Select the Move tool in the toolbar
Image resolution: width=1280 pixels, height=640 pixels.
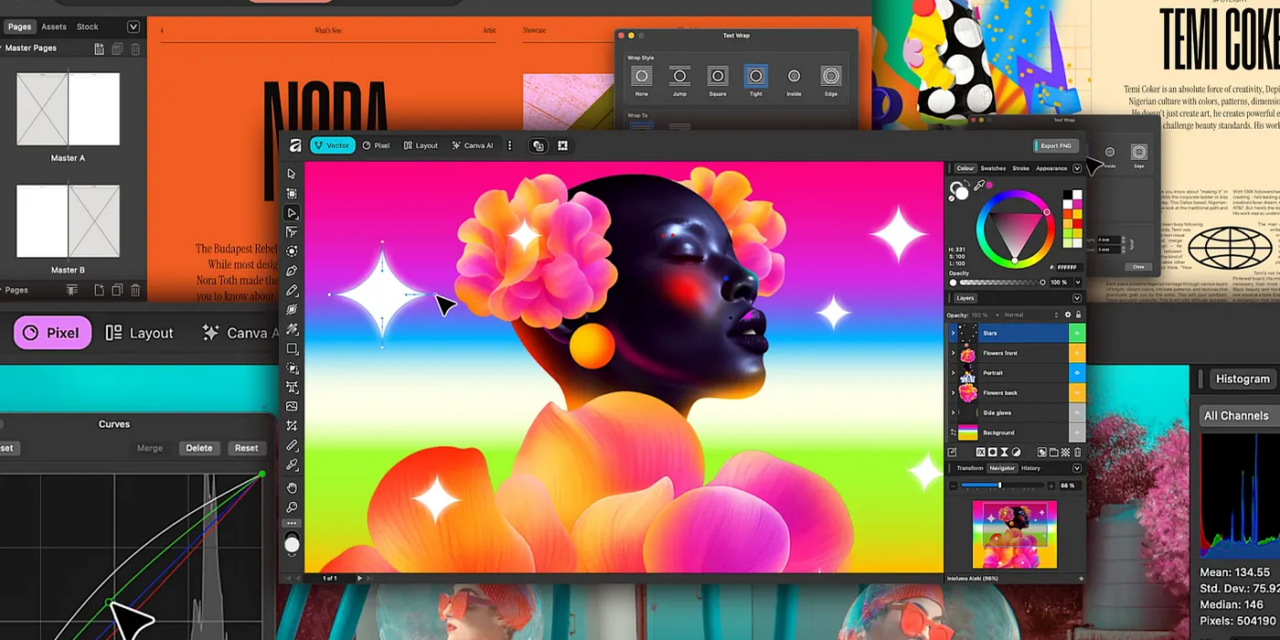click(x=291, y=172)
